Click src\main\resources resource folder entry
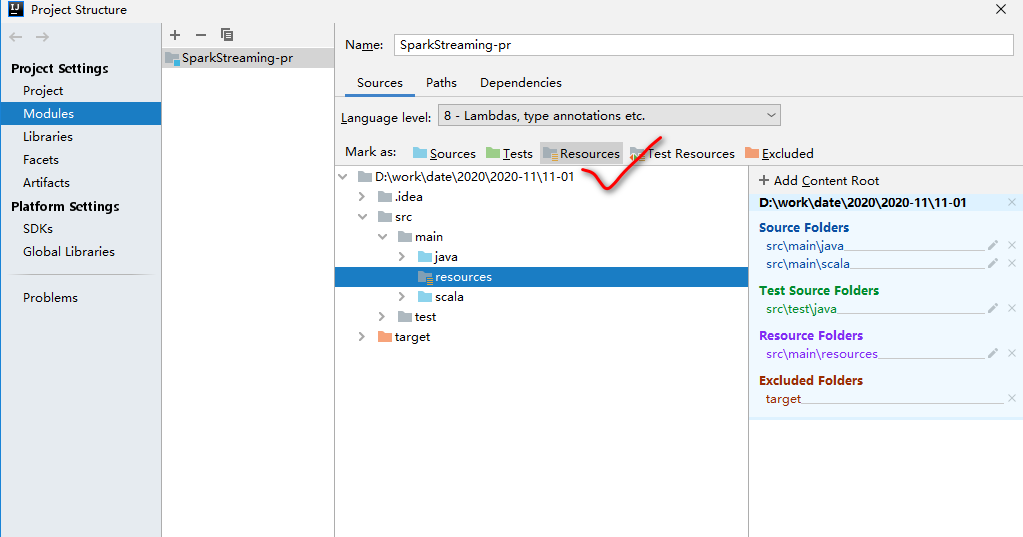The image size is (1023, 537). pyautogui.click(x=821, y=354)
